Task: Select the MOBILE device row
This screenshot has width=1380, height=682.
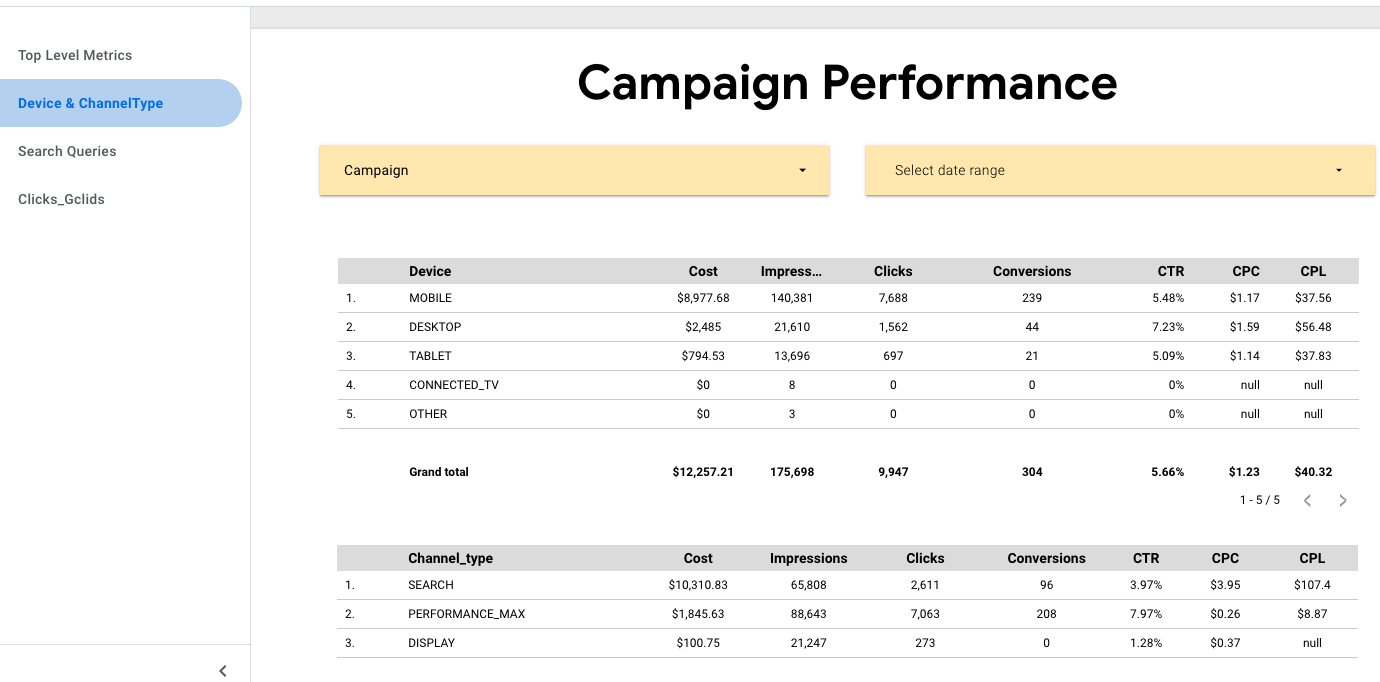Action: point(430,298)
